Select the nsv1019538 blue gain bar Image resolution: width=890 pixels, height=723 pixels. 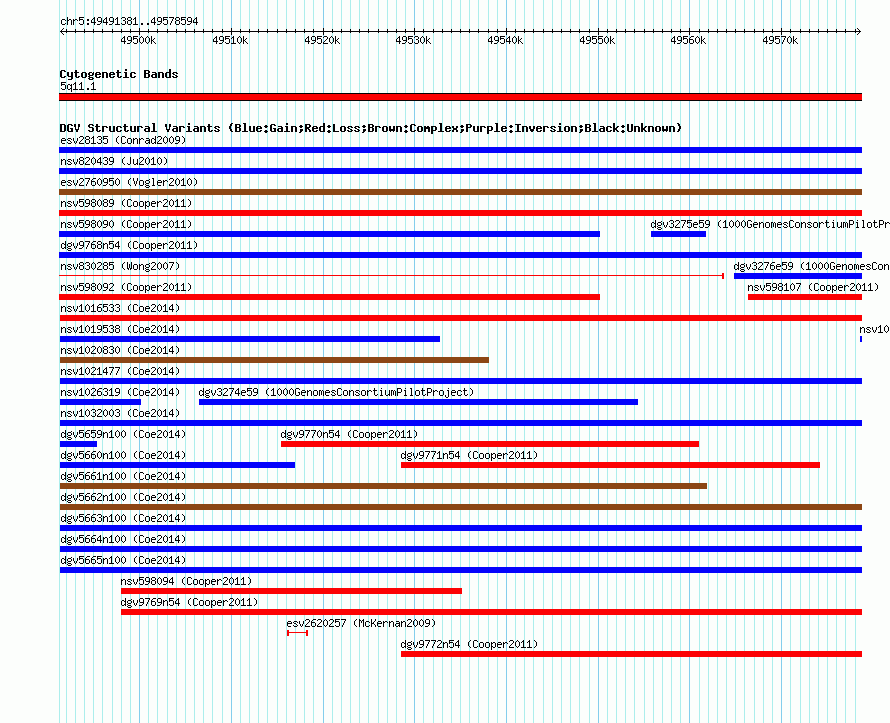tap(250, 339)
